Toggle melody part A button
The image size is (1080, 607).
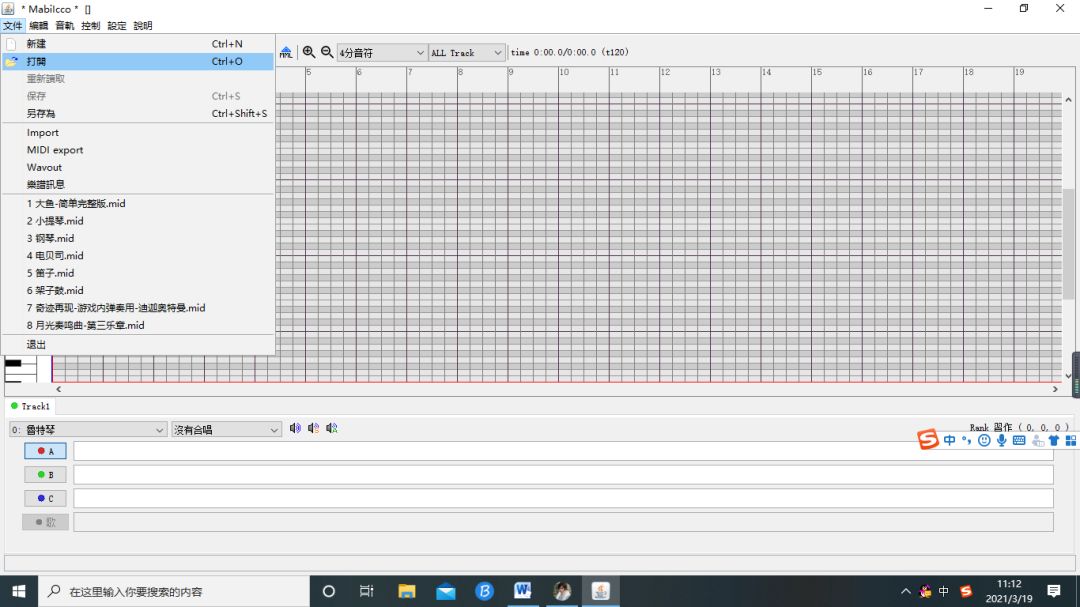tap(45, 451)
